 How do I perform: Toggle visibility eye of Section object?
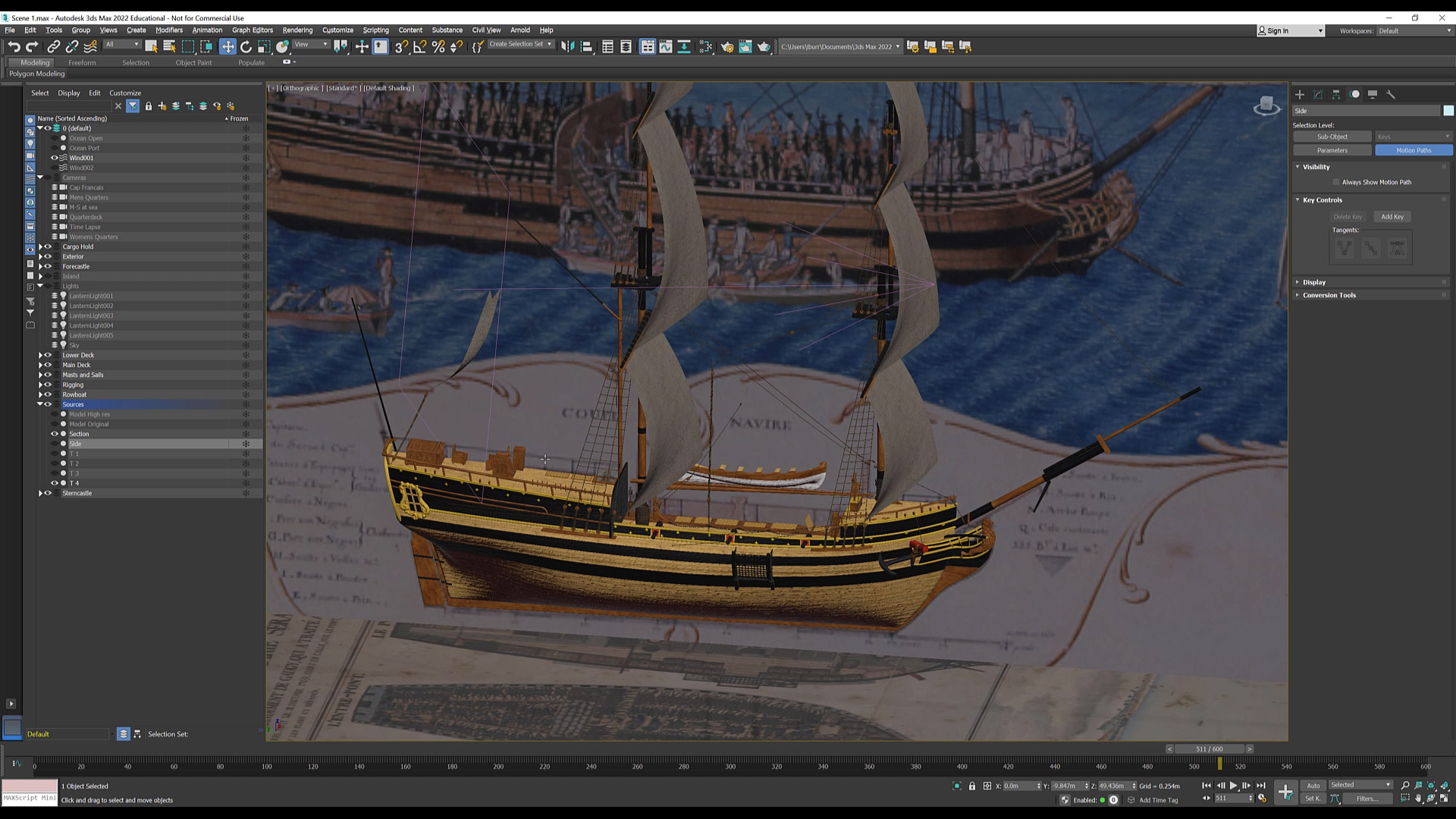point(54,434)
